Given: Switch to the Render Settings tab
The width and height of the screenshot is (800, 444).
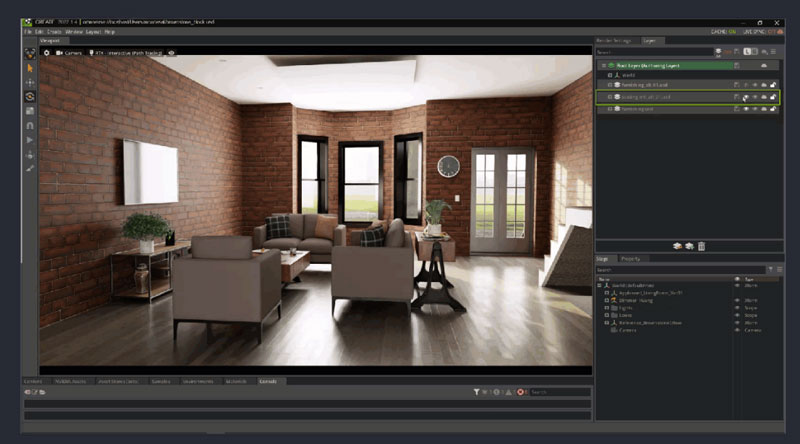Looking at the screenshot, I should (x=613, y=41).
